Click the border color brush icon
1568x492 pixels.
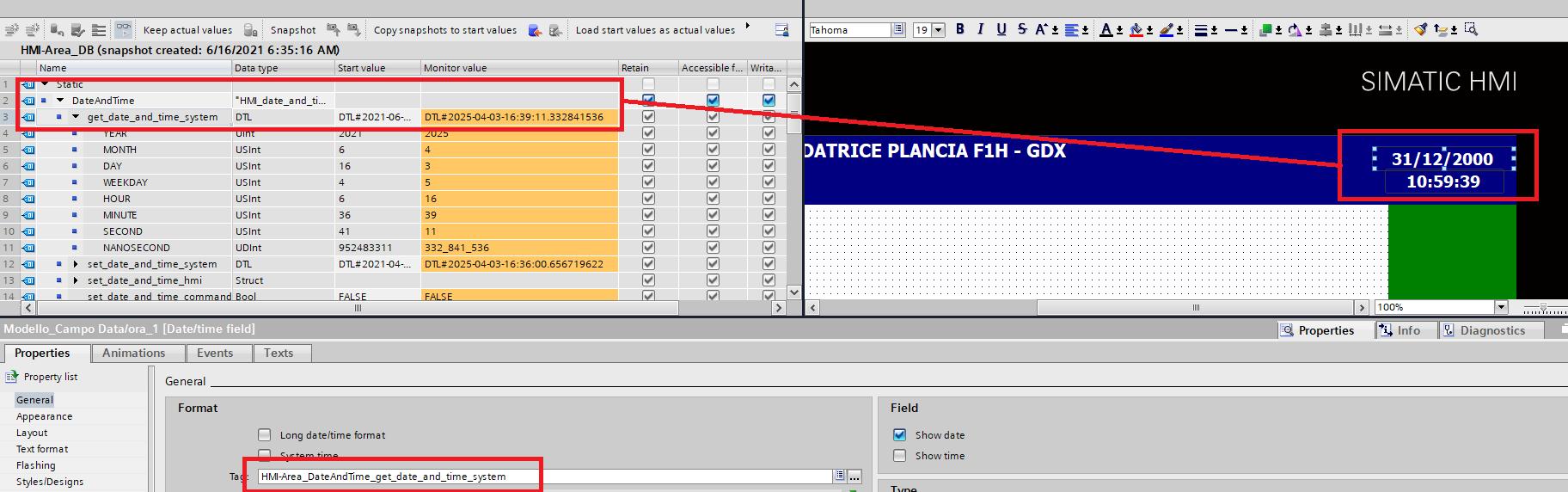pos(1166,30)
